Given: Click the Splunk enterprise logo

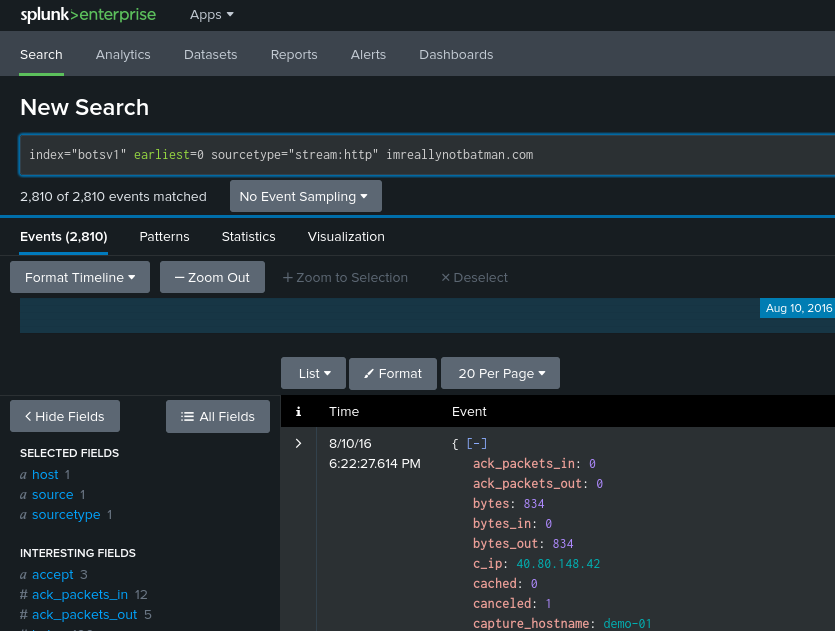Looking at the screenshot, I should click(x=88, y=15).
